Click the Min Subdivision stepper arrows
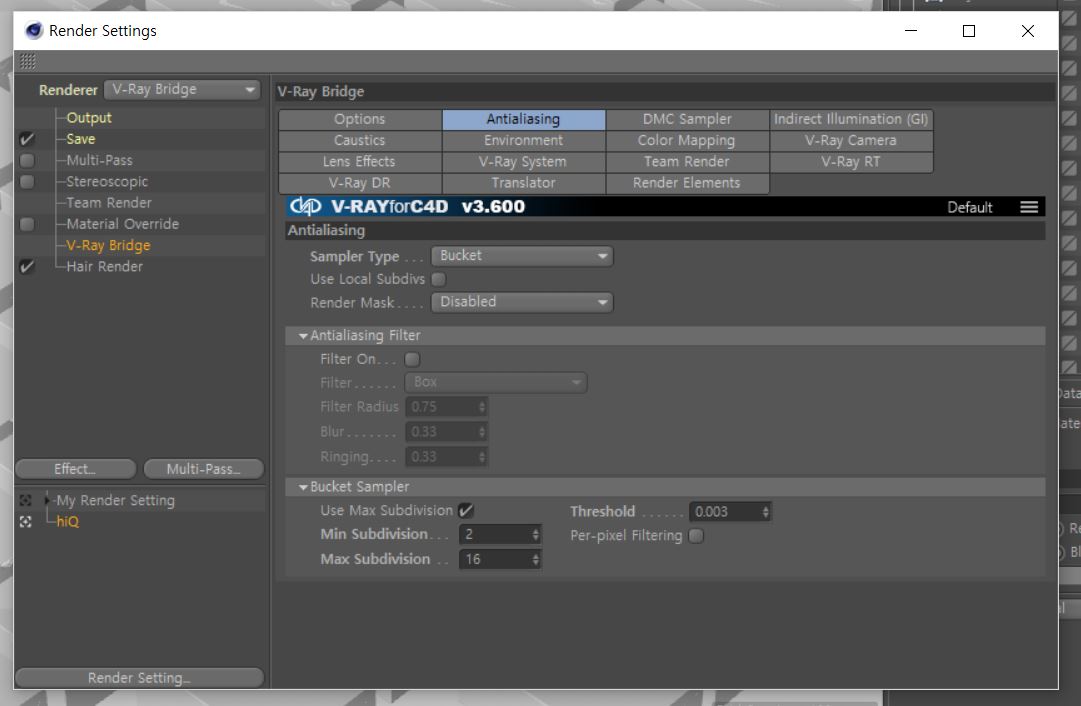The height and width of the screenshot is (706, 1081). 536,534
